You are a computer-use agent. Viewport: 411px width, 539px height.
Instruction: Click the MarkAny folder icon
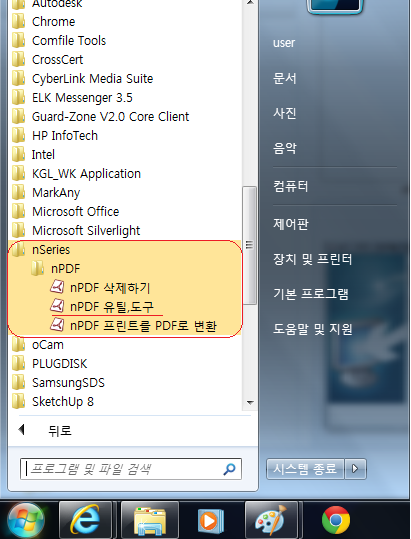[x=18, y=192]
